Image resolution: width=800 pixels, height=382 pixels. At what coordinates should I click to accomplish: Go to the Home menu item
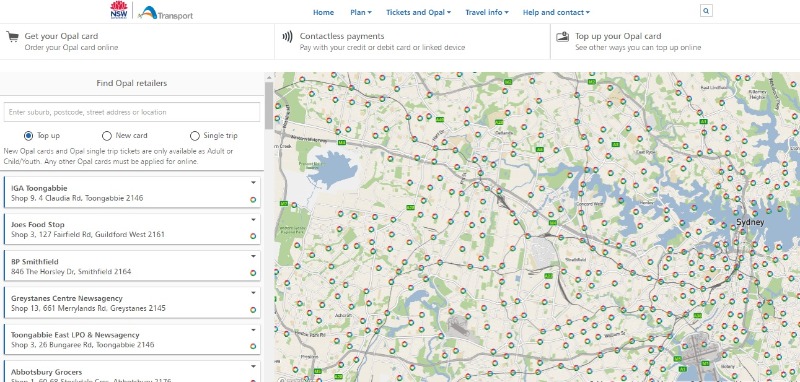(x=323, y=12)
